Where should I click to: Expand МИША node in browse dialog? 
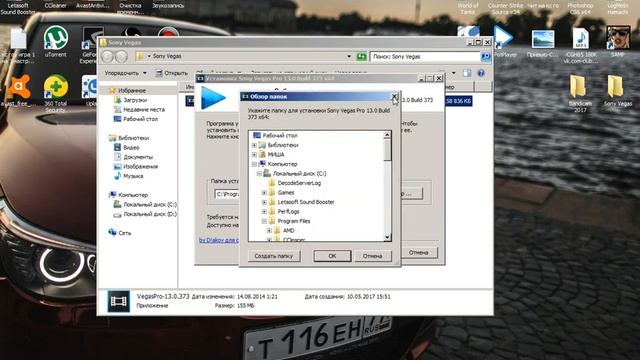[254, 154]
